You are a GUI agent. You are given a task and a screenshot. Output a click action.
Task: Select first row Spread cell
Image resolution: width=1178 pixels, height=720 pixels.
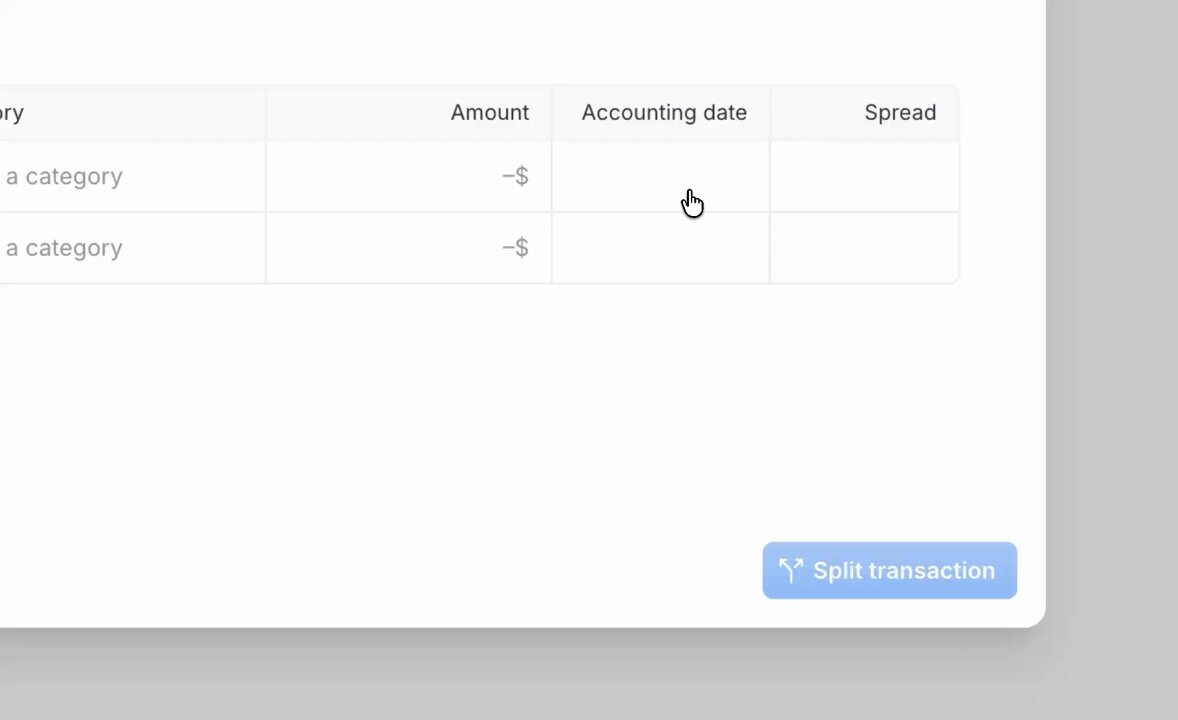pos(865,177)
